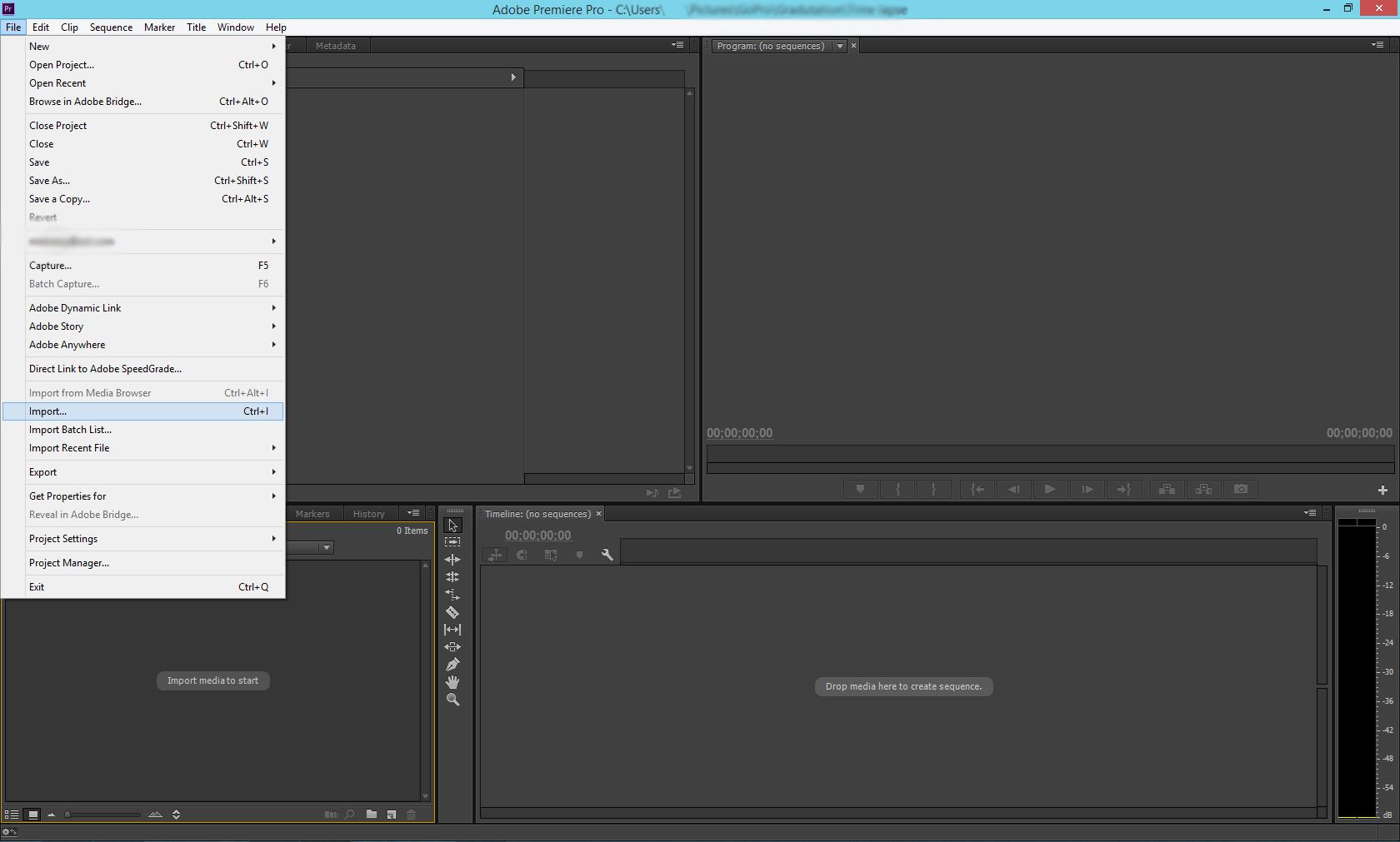The image size is (1400, 842).
Task: Open the Source panel group menu
Action: pyautogui.click(x=677, y=45)
